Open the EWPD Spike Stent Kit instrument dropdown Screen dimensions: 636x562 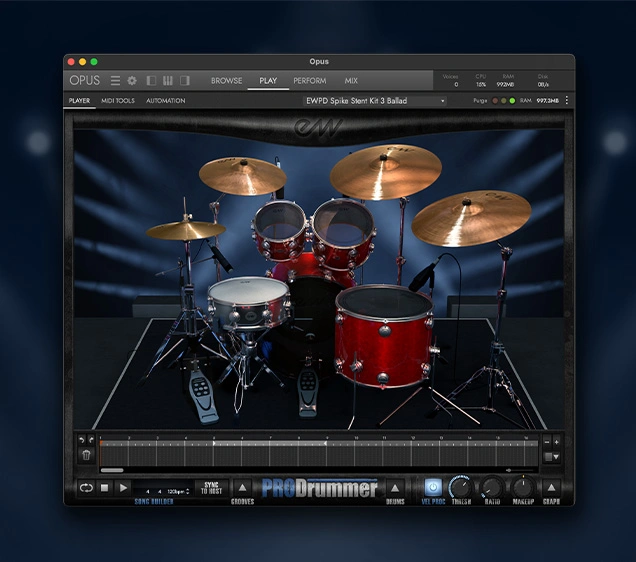coord(375,101)
